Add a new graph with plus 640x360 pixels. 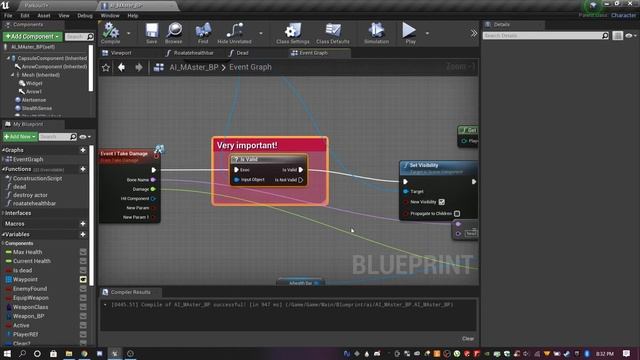pos(83,150)
